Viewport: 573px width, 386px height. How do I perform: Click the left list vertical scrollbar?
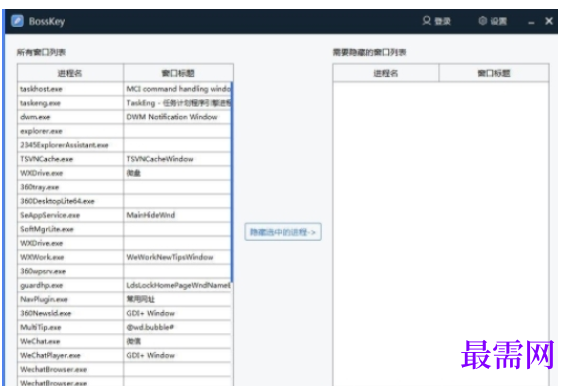232,183
